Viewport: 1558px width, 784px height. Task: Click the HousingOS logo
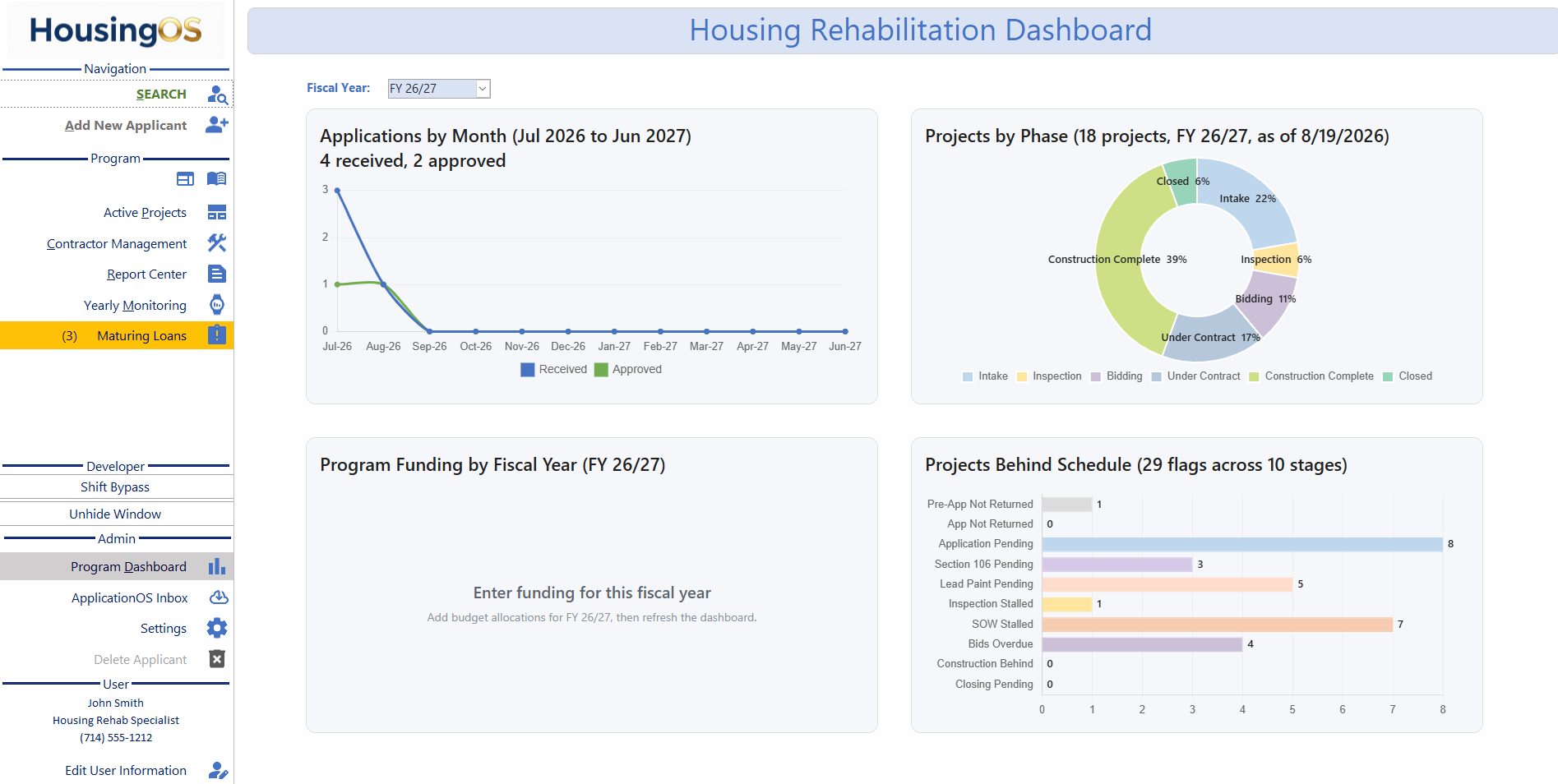click(x=116, y=30)
